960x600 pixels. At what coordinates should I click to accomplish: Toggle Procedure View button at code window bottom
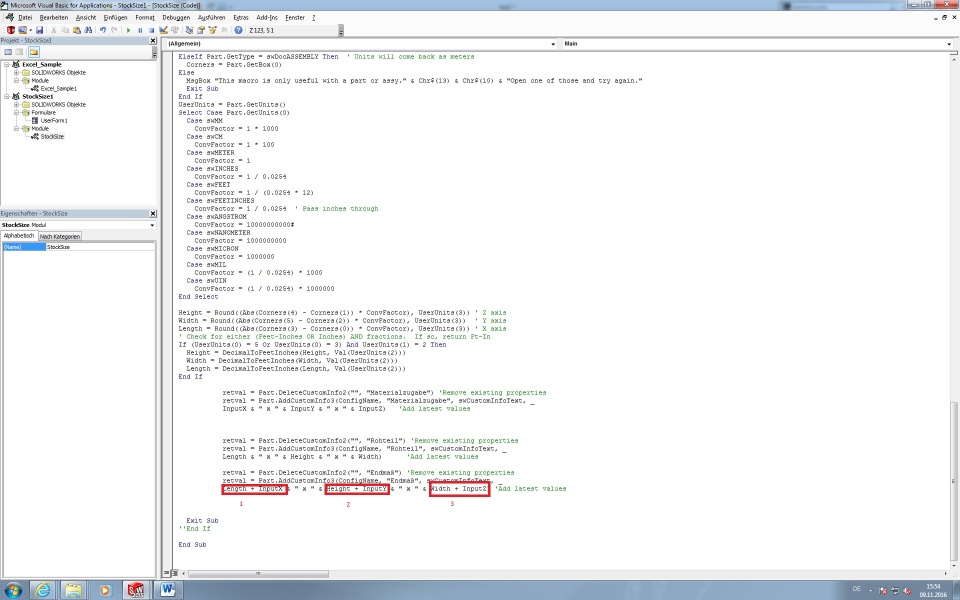(x=166, y=573)
